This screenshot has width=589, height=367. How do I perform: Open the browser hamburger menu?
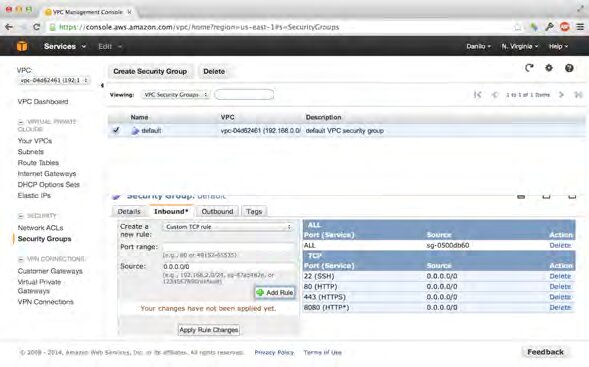(580, 27)
